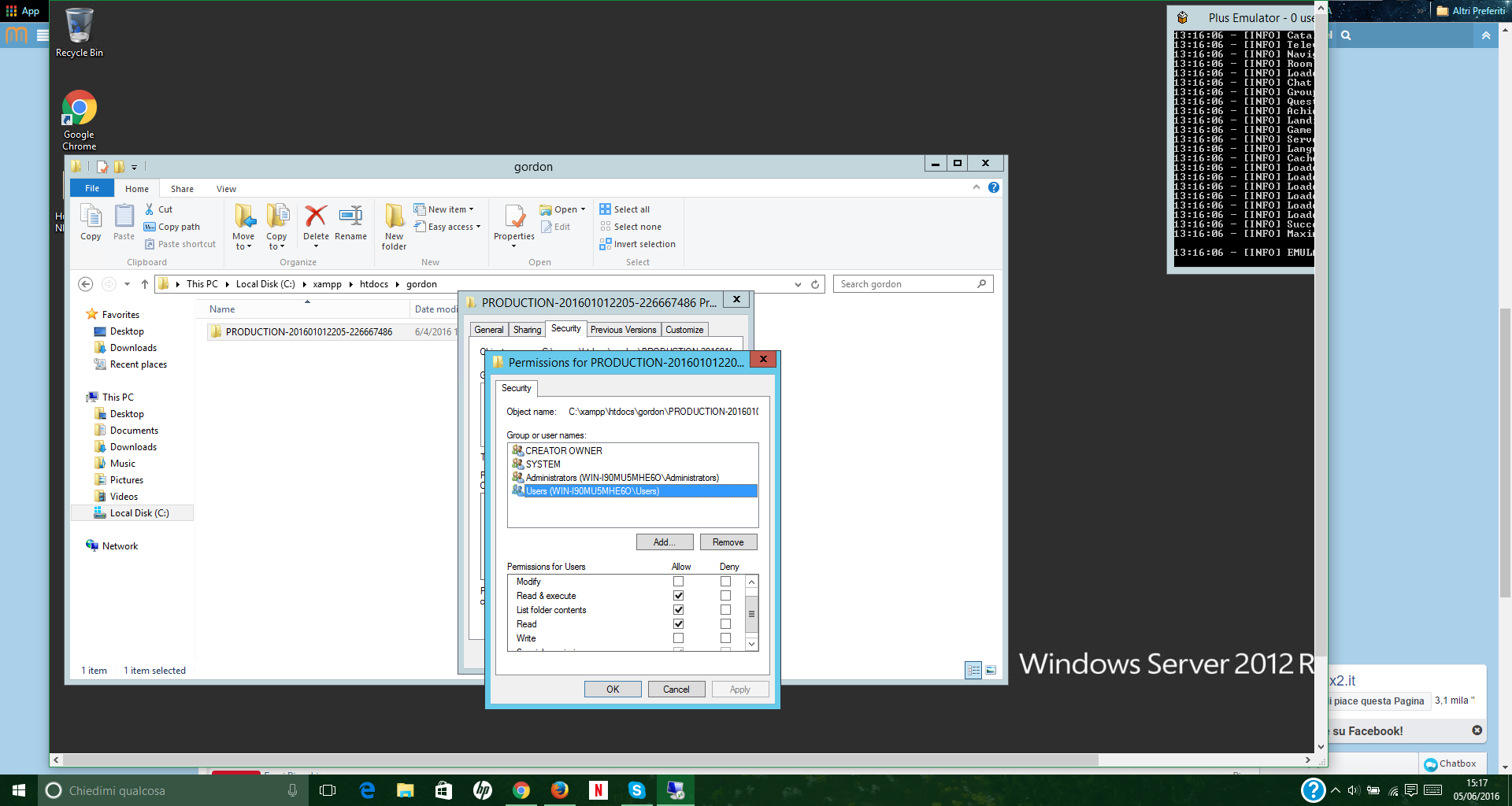This screenshot has height=806, width=1512.
Task: Untick Allow for Read & execute
Action: pyautogui.click(x=678, y=596)
